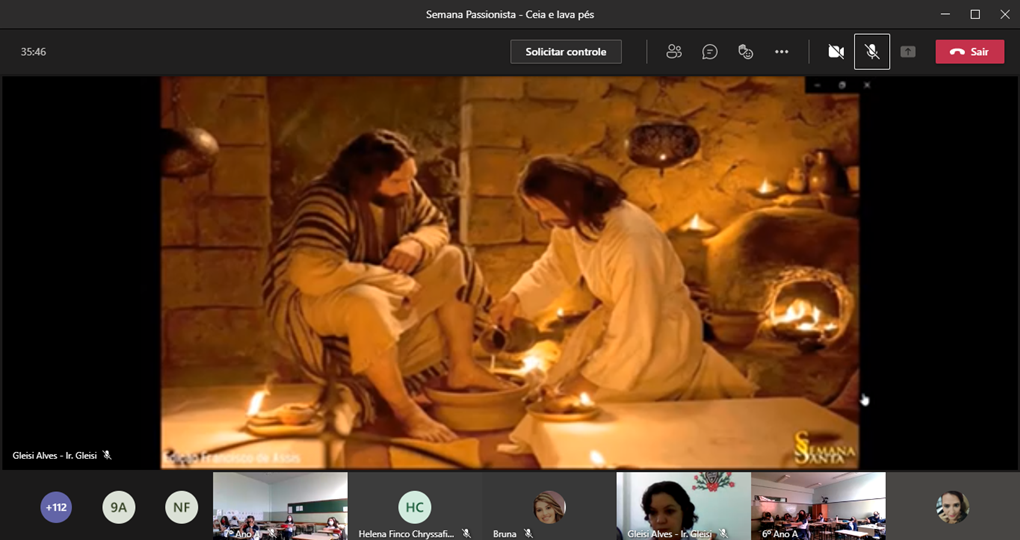Maximize the Teams meeting window
Image resolution: width=1020 pixels, height=540 pixels.
975,14
